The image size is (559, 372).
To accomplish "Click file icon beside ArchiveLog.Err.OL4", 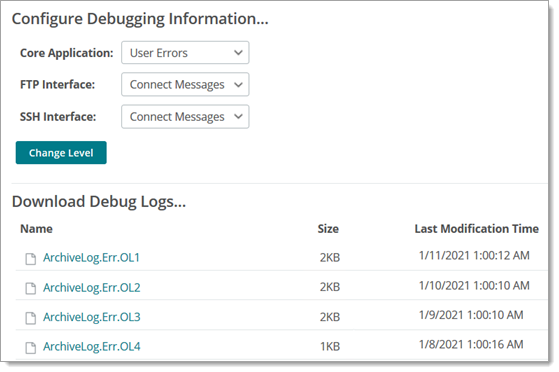I will coord(31,348).
